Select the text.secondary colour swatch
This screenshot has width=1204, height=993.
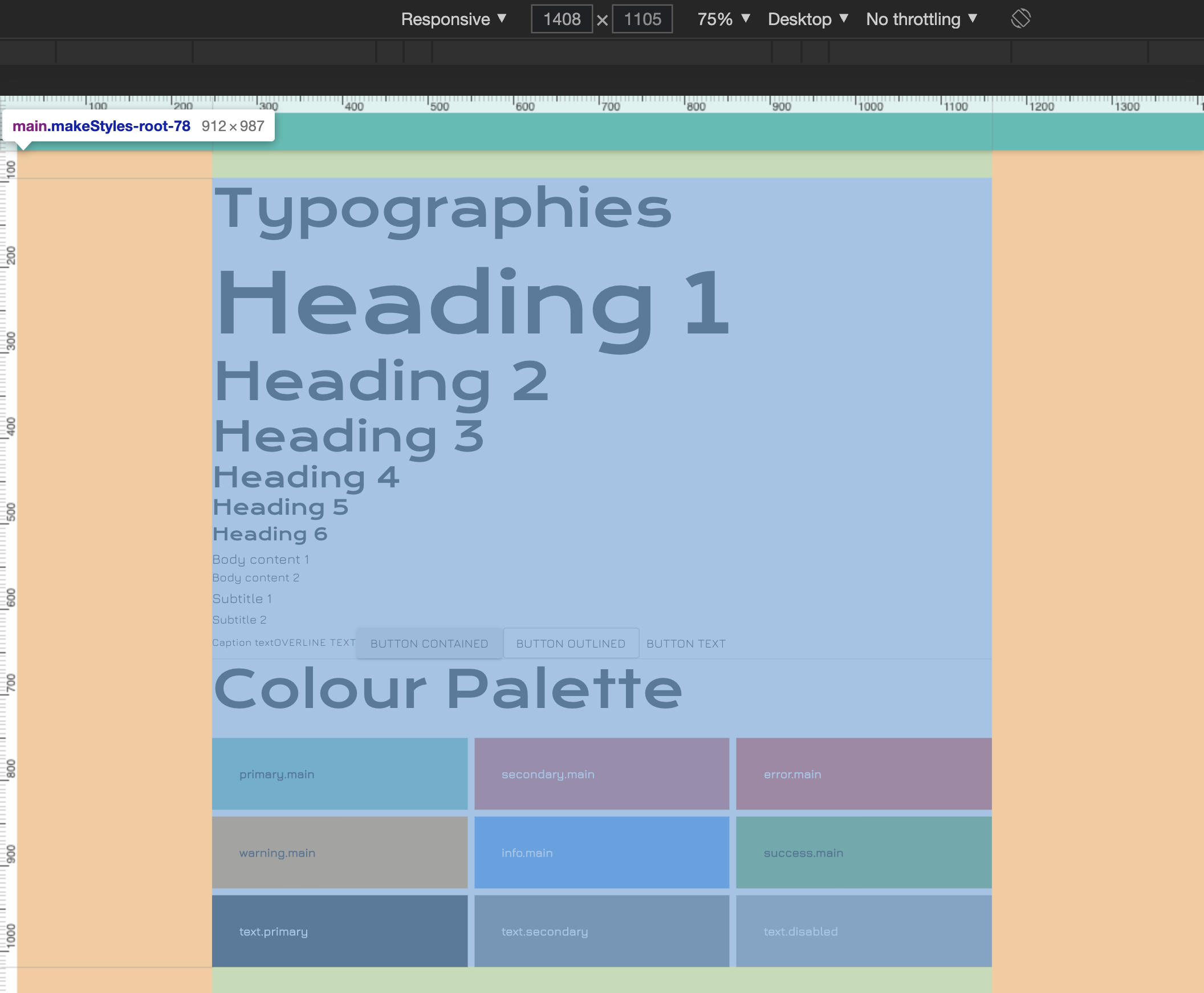(601, 931)
